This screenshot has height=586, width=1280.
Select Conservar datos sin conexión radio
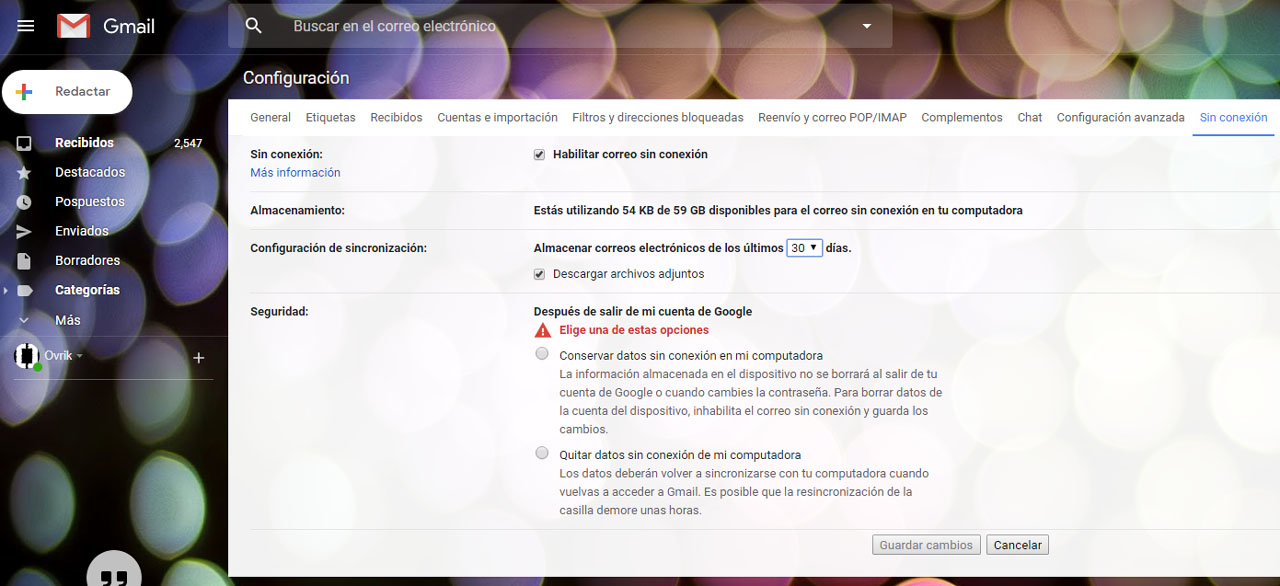click(x=542, y=354)
